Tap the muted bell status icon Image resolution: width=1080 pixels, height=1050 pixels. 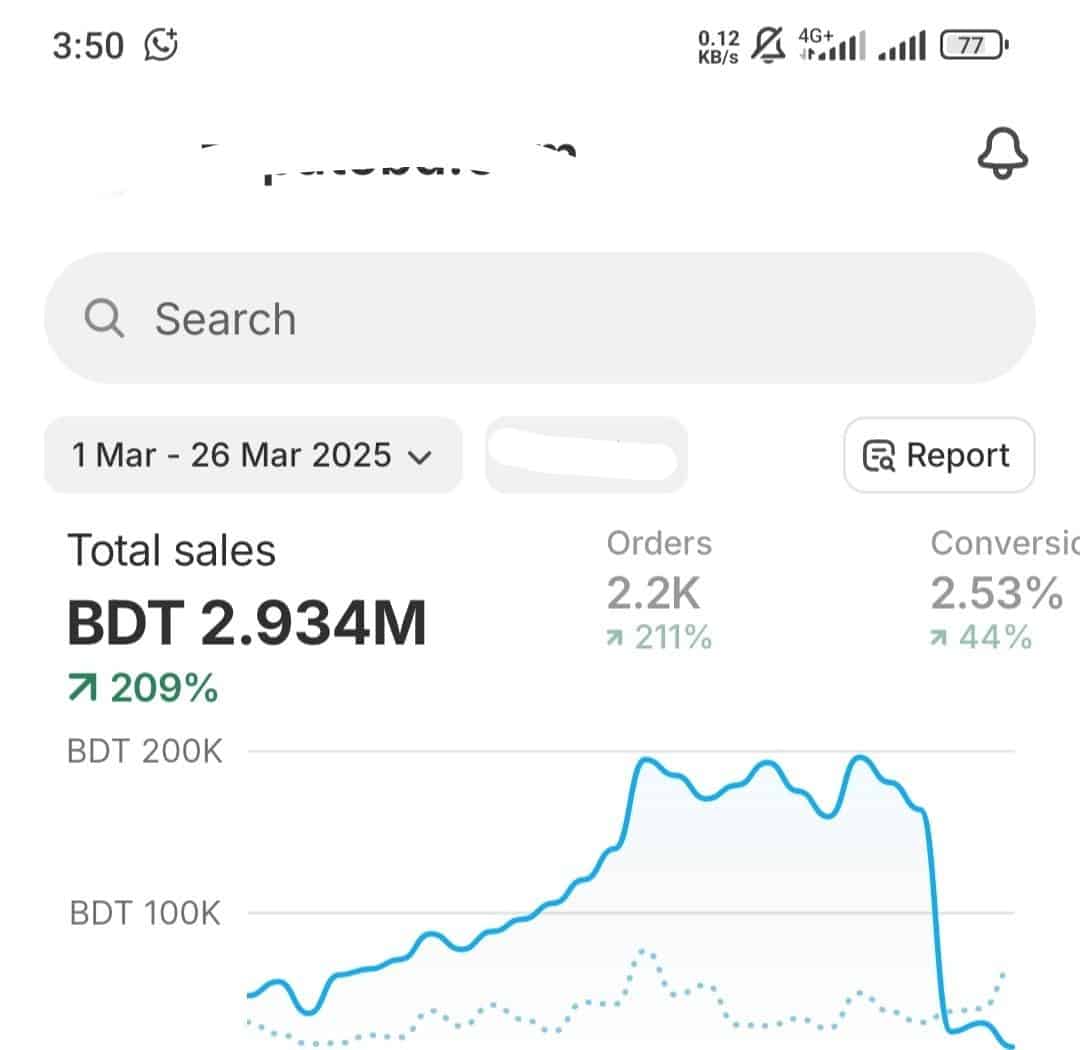click(768, 45)
